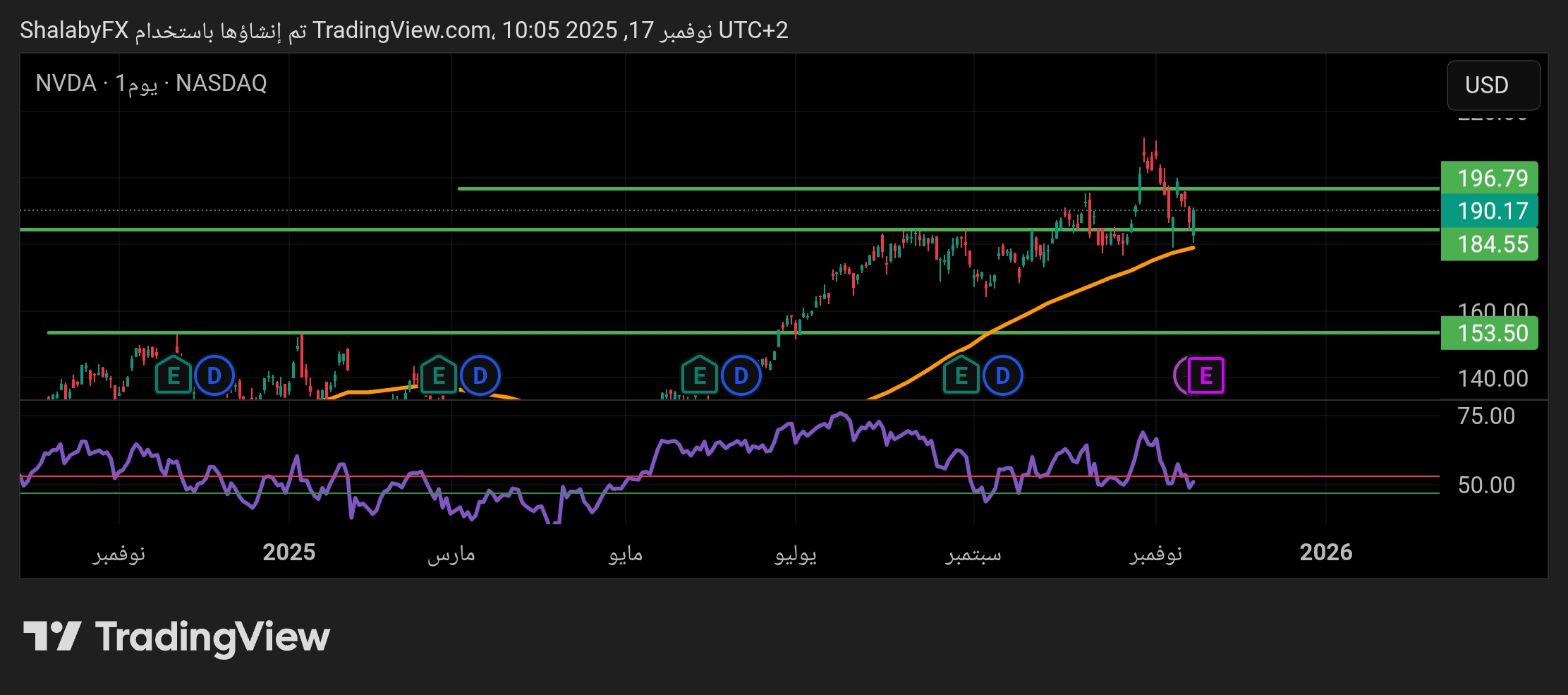Select the 153.50 support price label

pyautogui.click(x=1492, y=333)
